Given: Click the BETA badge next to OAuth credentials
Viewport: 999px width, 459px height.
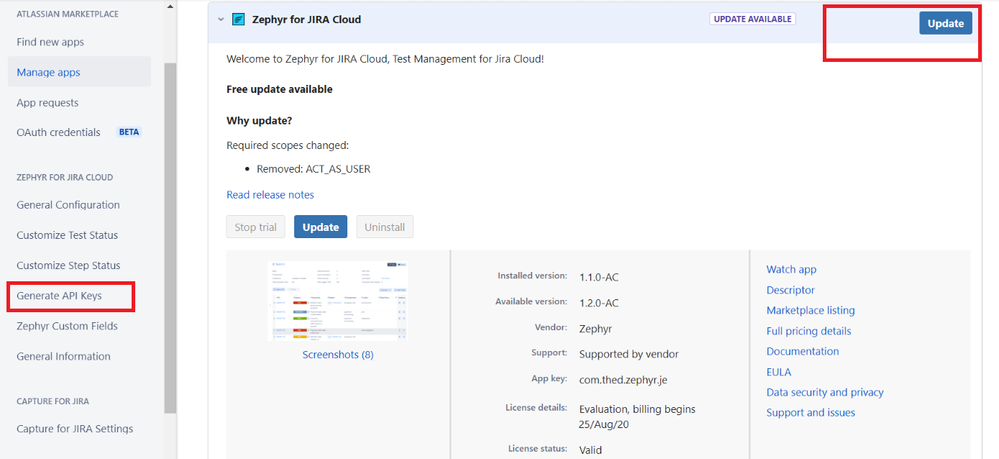Looking at the screenshot, I should pyautogui.click(x=129, y=133).
